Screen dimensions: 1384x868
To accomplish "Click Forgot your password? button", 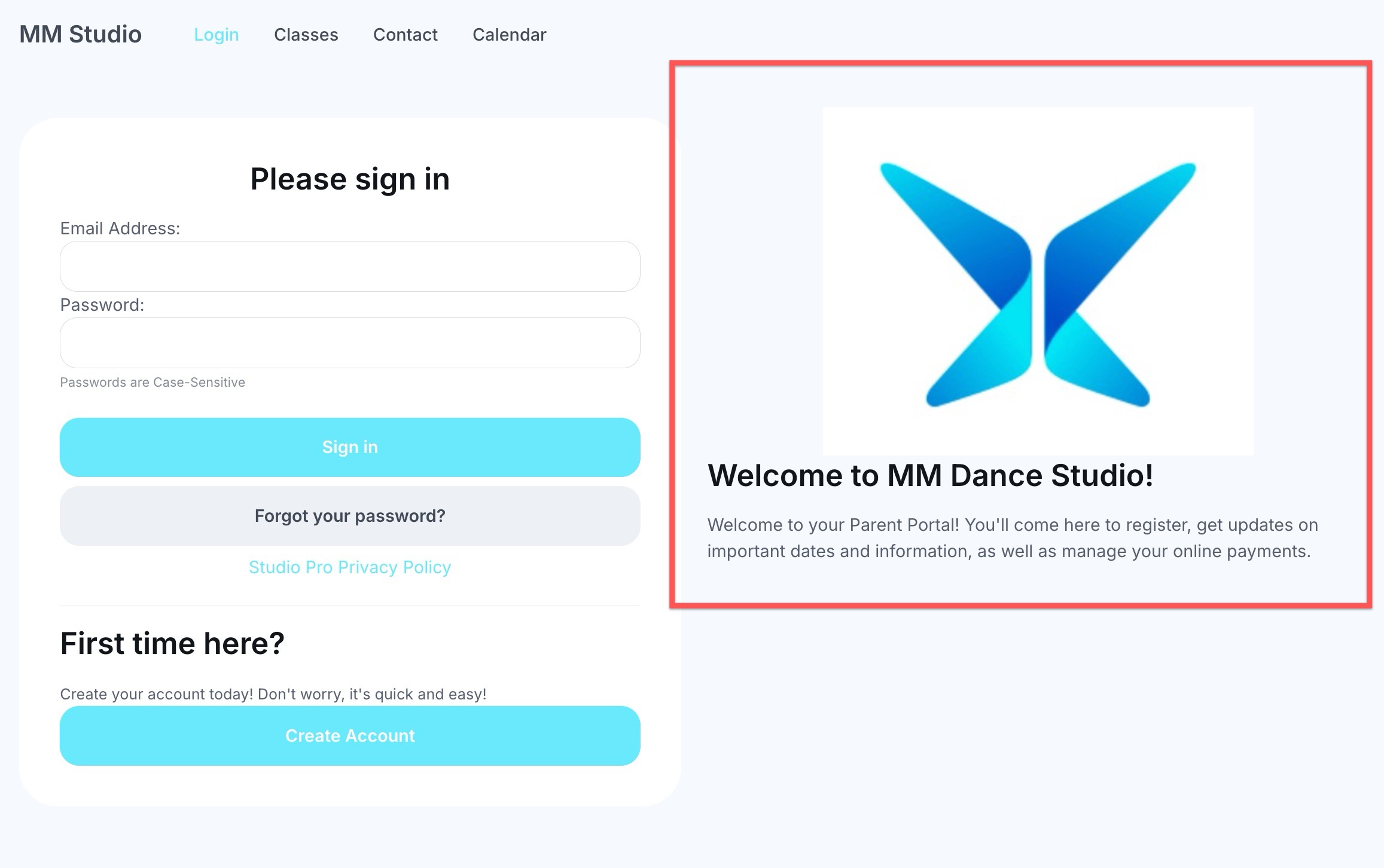I will tap(350, 516).
